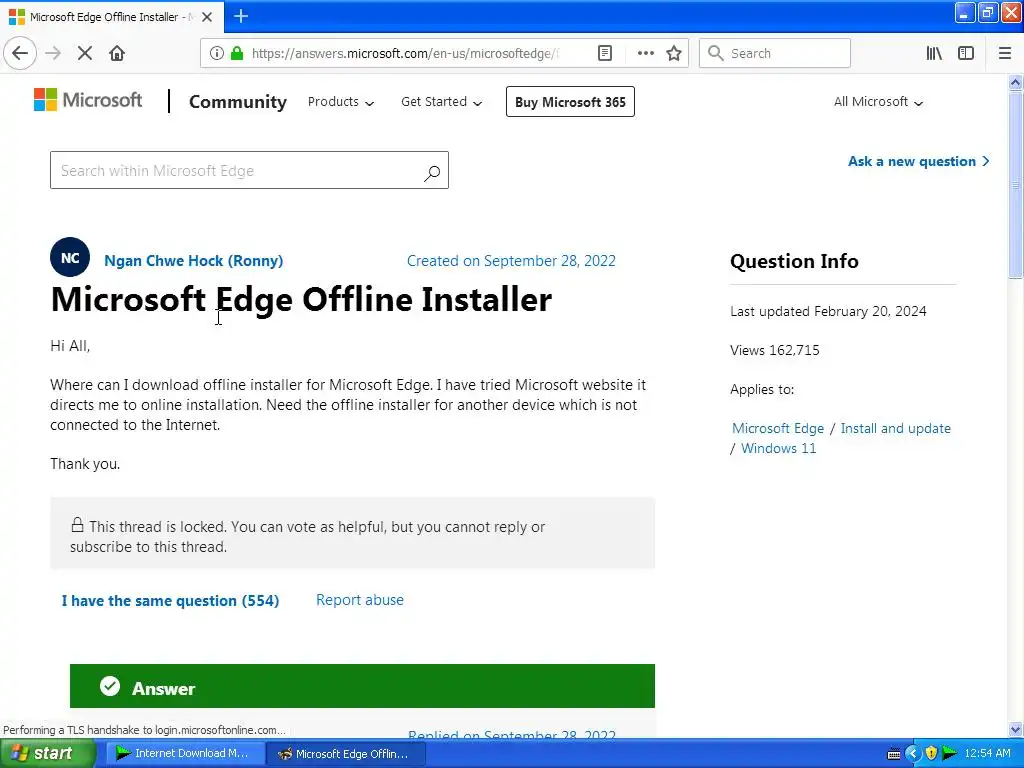Stop page loading with the X button
Screen dimensions: 1024x768
(84, 53)
